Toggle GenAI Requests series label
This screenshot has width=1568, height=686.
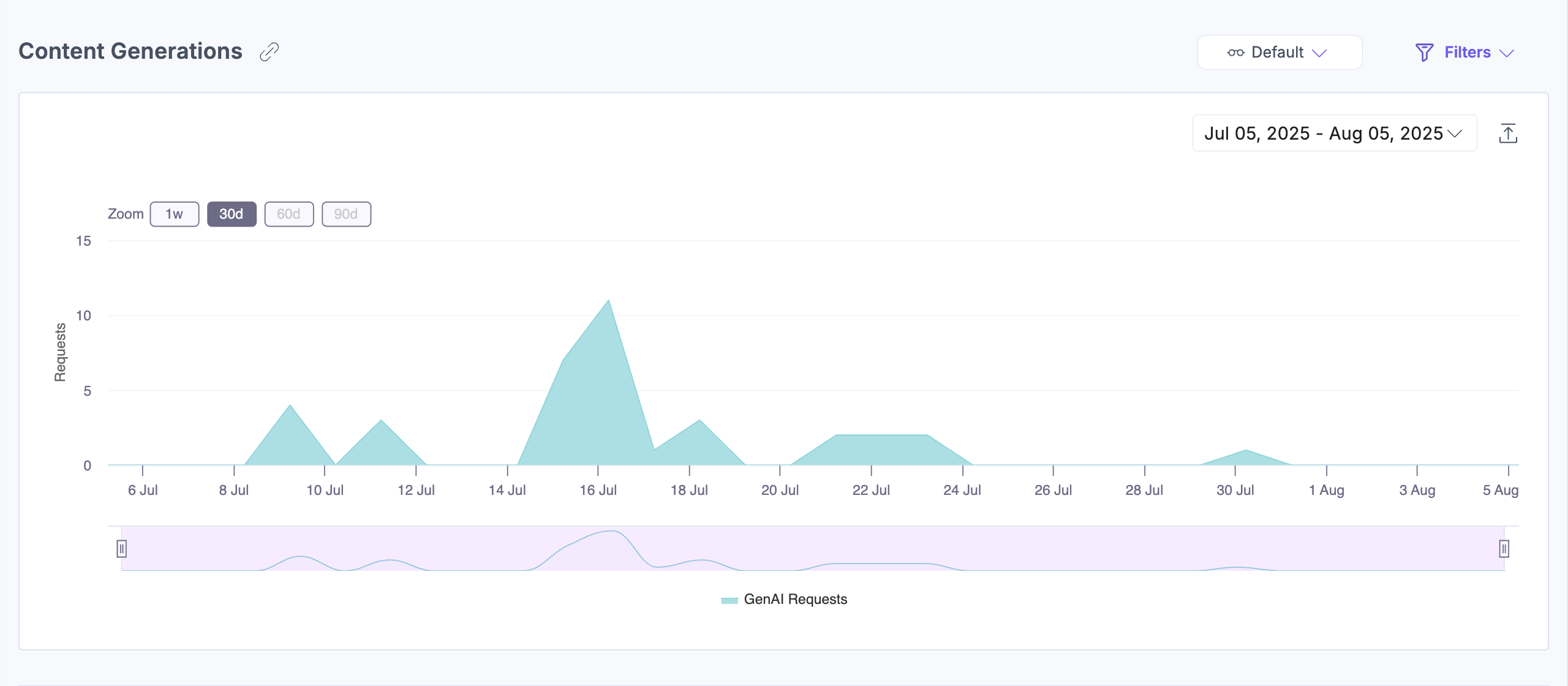(795, 600)
